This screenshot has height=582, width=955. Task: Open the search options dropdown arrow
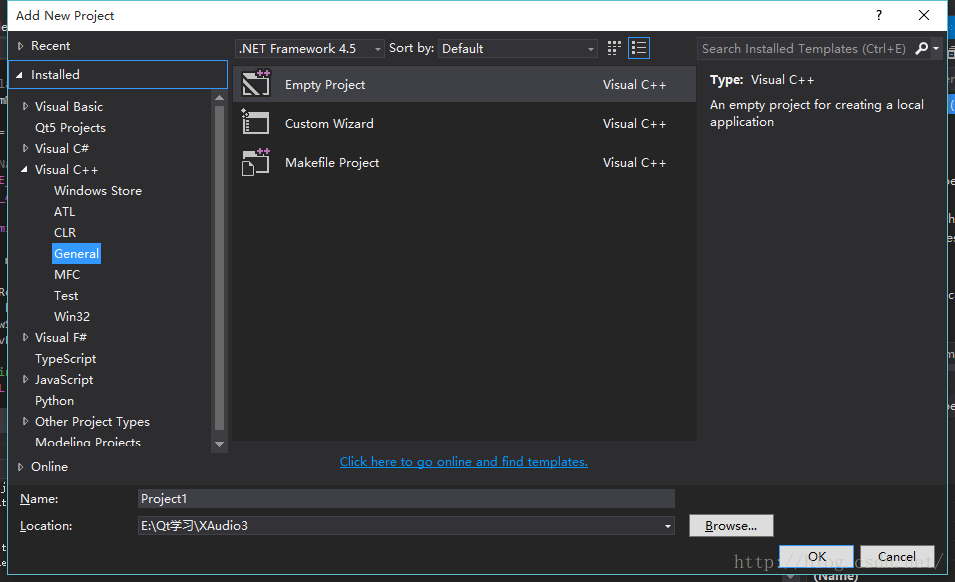(x=936, y=48)
